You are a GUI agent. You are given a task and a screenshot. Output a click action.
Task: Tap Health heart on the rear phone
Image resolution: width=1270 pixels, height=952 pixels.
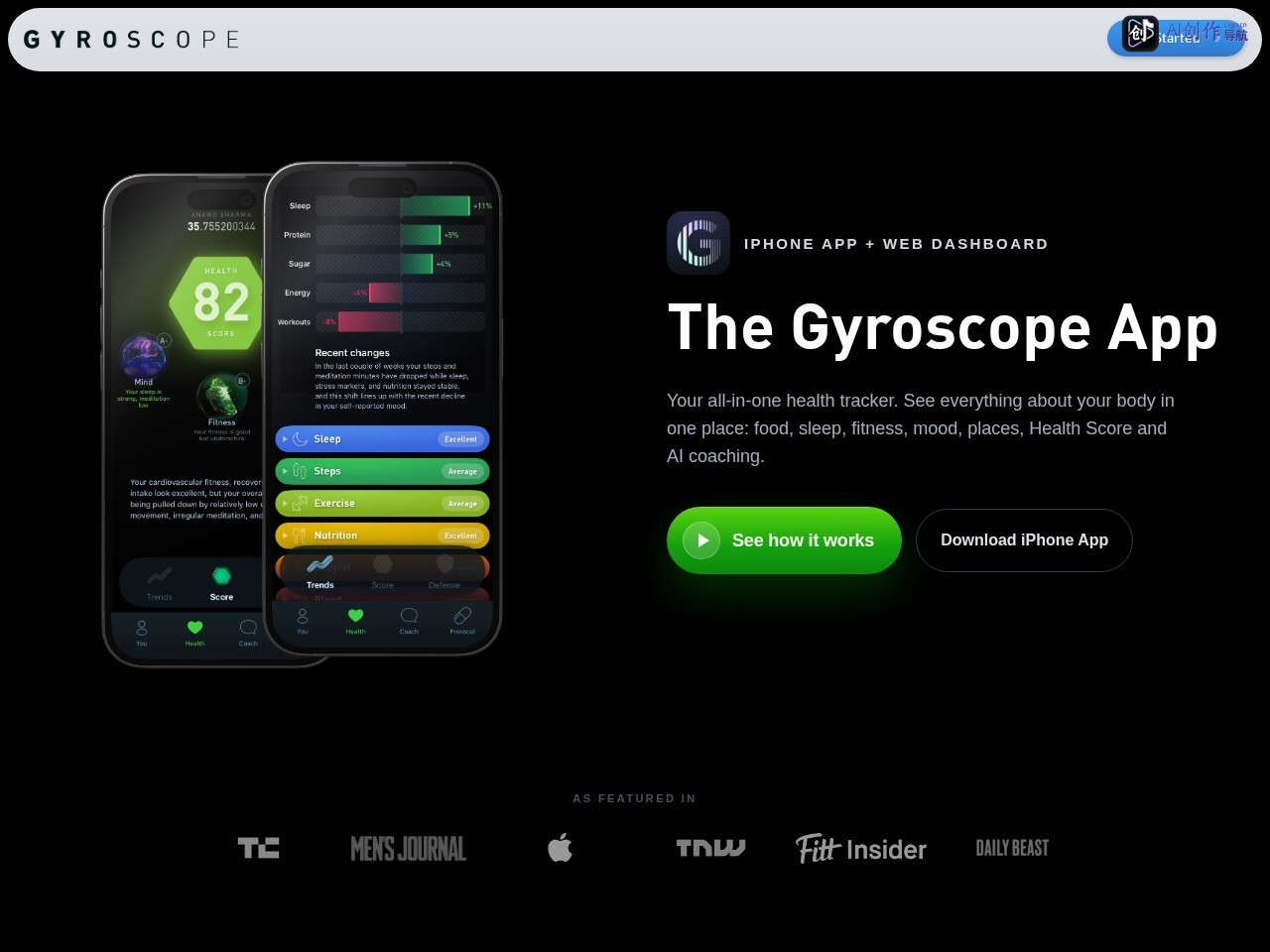(x=194, y=627)
